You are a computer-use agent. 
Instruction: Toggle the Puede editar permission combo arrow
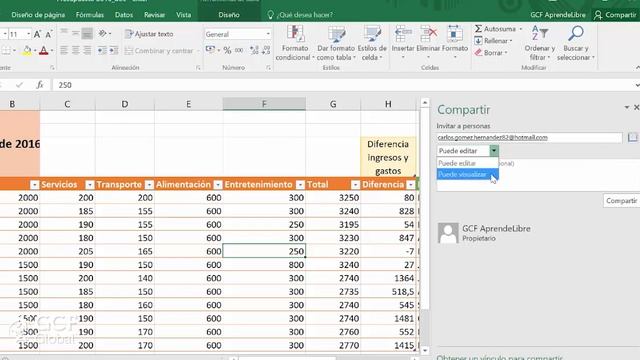(494, 151)
